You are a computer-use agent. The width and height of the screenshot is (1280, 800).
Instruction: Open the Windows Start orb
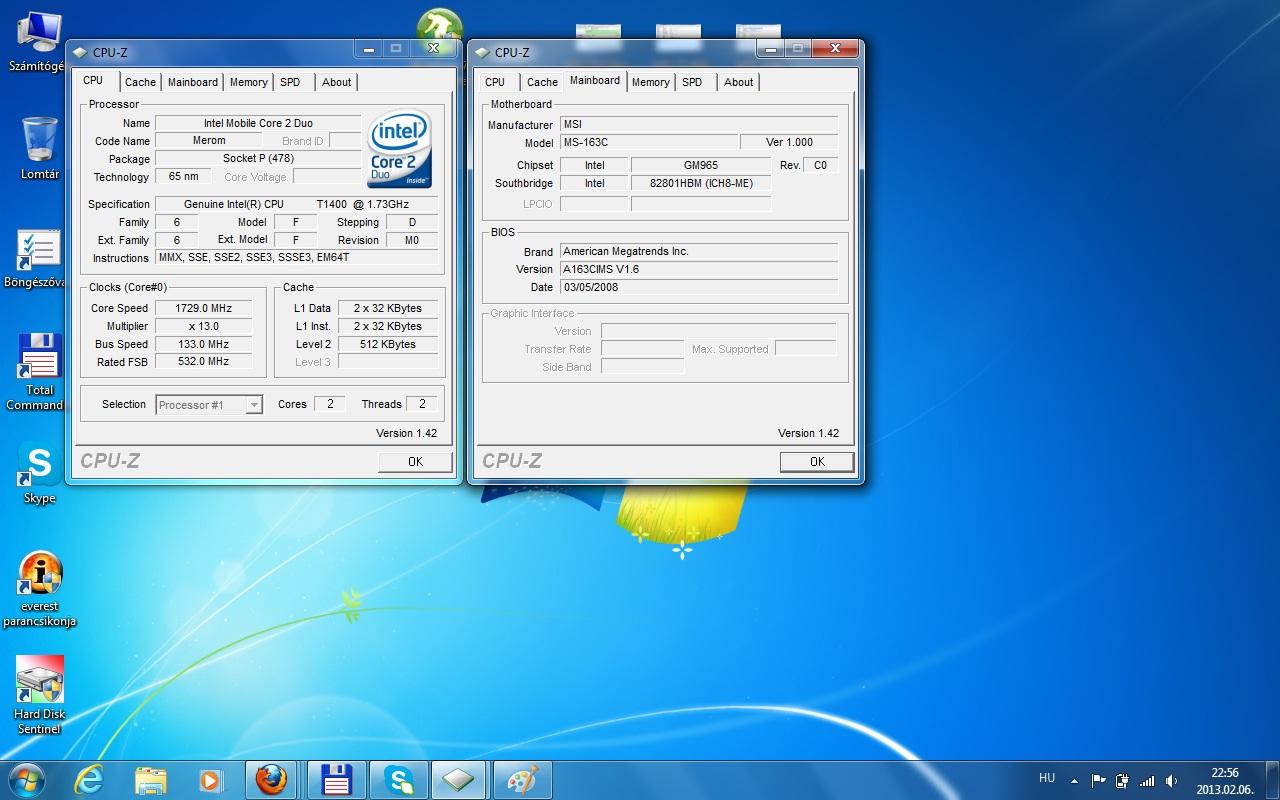[25, 779]
